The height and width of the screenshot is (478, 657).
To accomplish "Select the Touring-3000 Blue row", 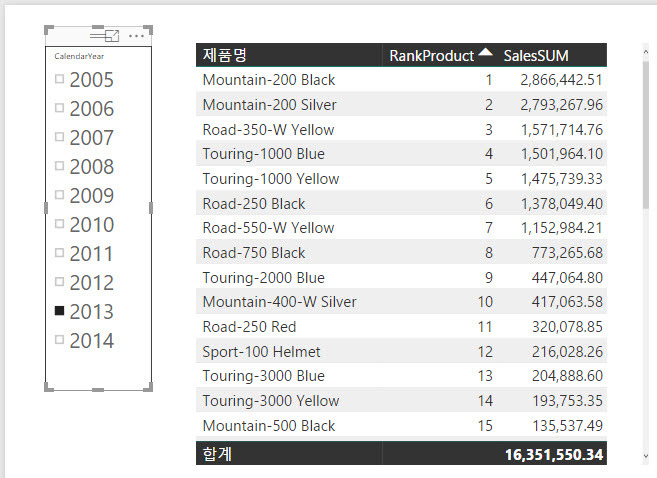I will 401,376.
